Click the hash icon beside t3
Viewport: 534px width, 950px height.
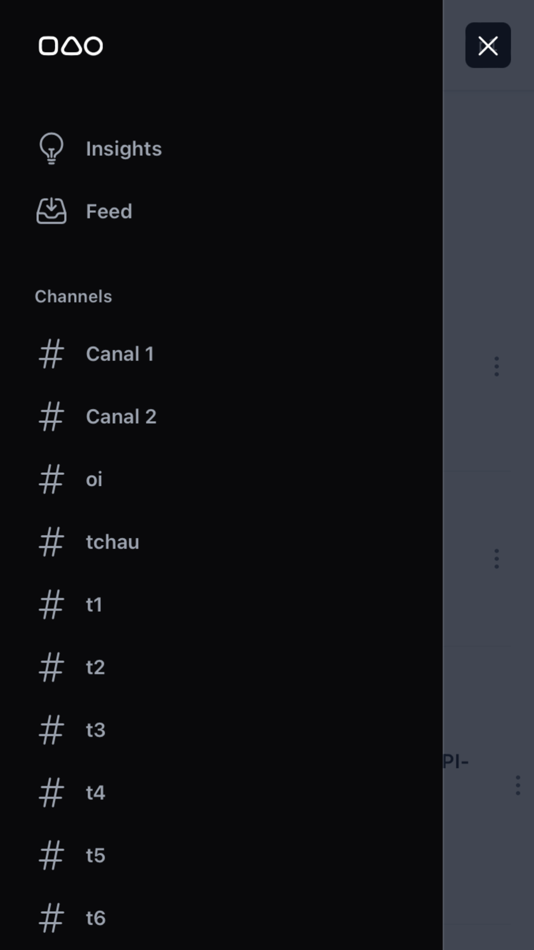[x=52, y=730]
